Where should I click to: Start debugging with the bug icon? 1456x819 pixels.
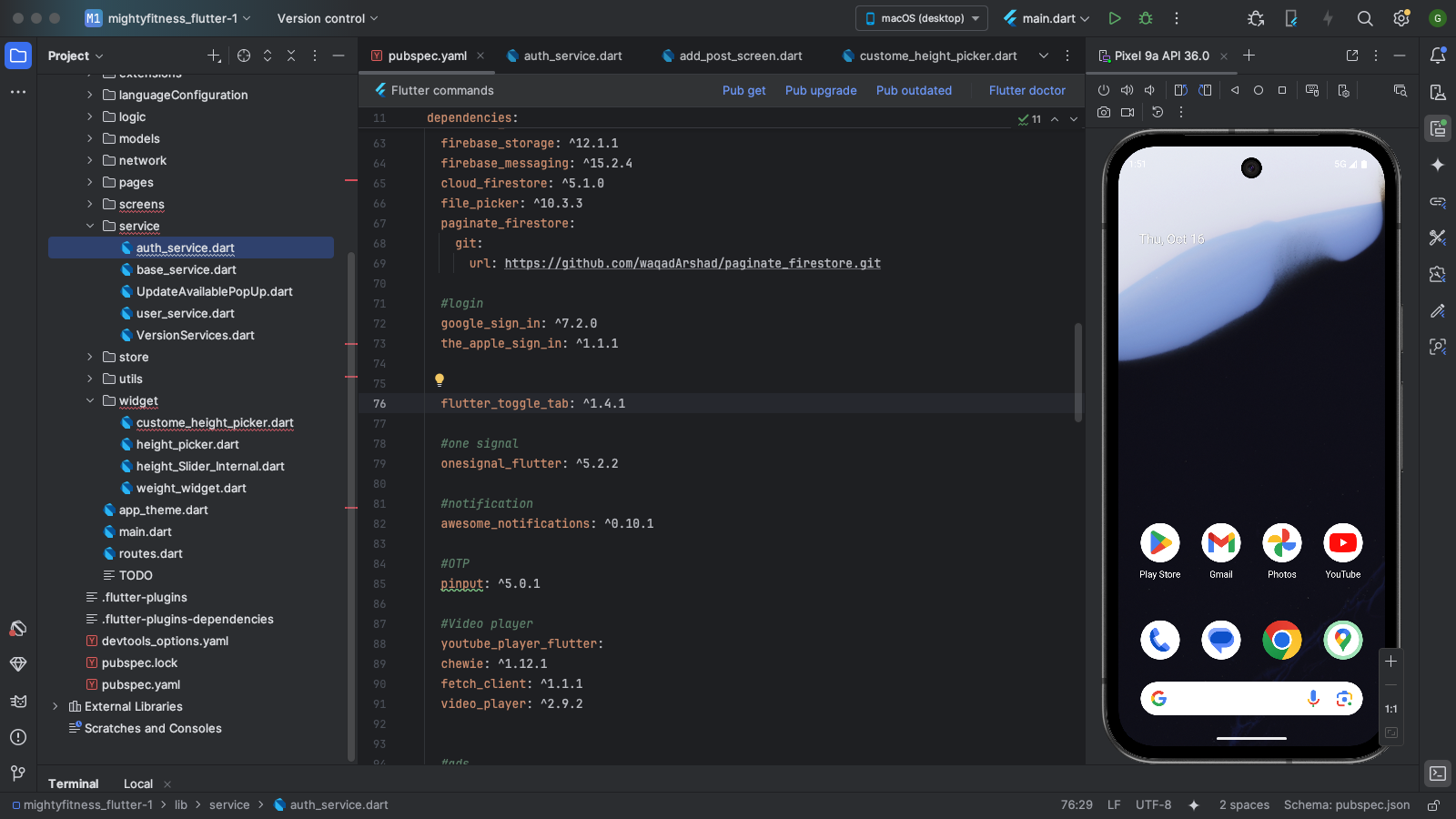click(1146, 18)
